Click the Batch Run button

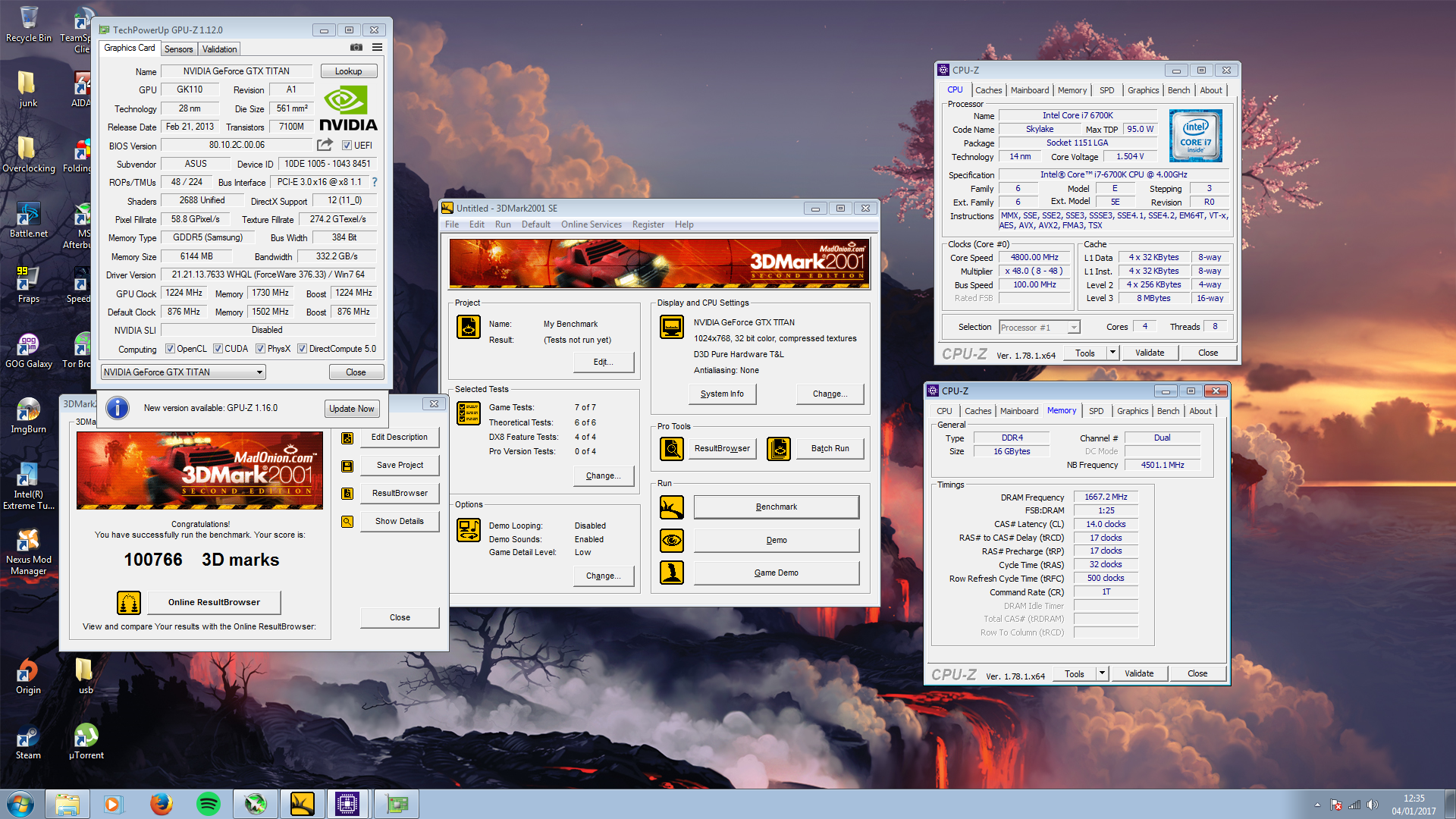click(x=830, y=449)
